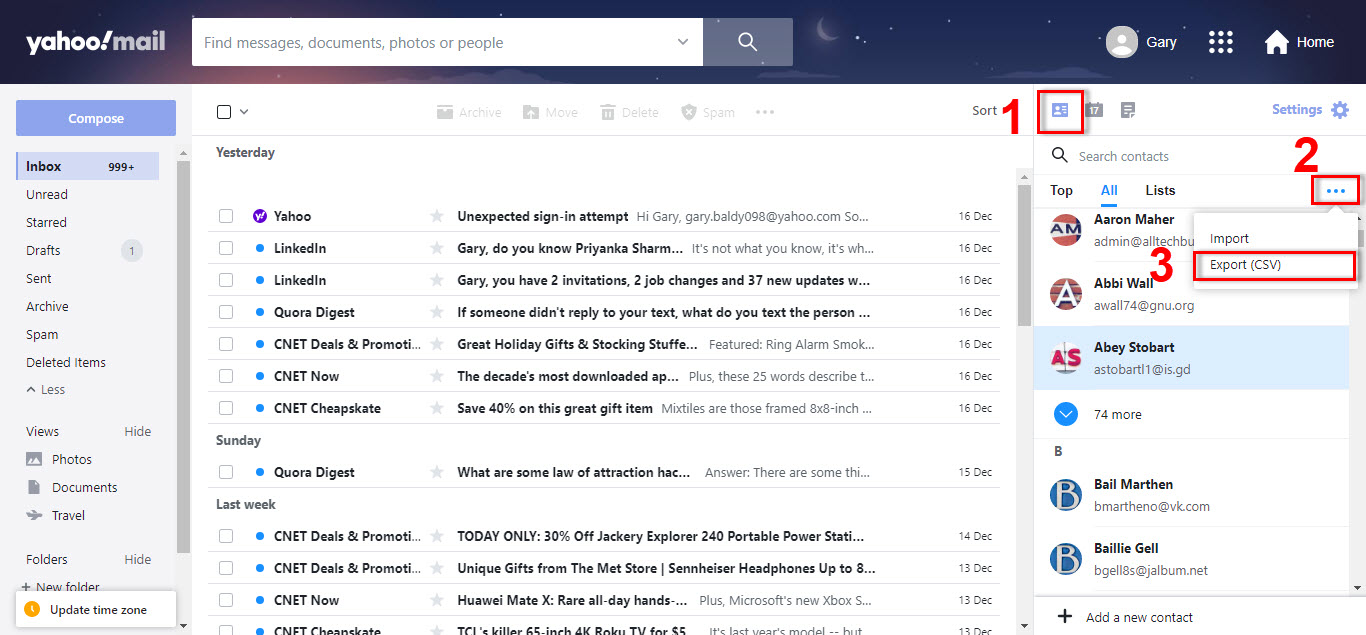Image resolution: width=1366 pixels, height=635 pixels.
Task: Click the Home house icon
Action: click(x=1276, y=42)
